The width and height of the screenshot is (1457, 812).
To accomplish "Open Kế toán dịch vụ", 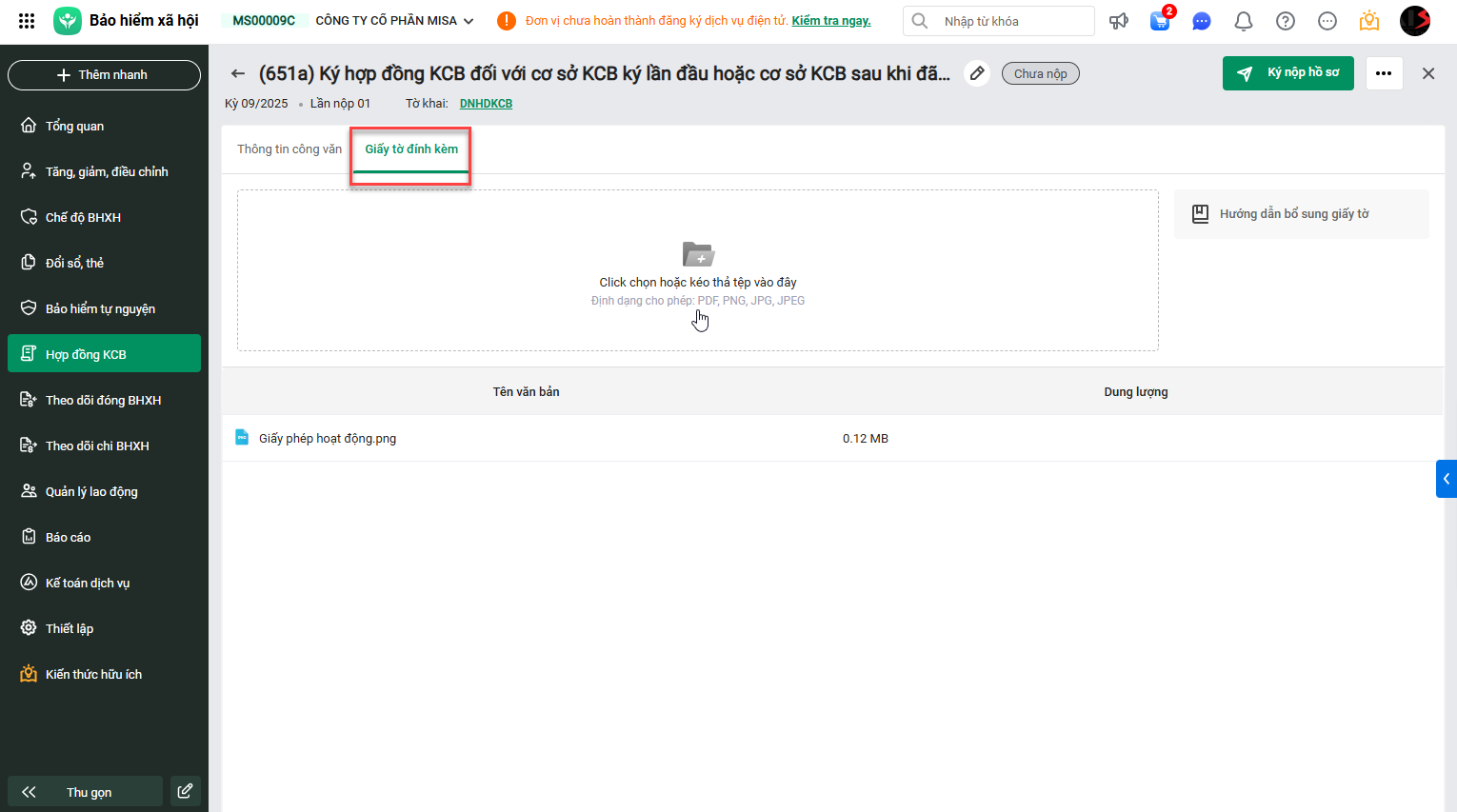I will coord(104,583).
